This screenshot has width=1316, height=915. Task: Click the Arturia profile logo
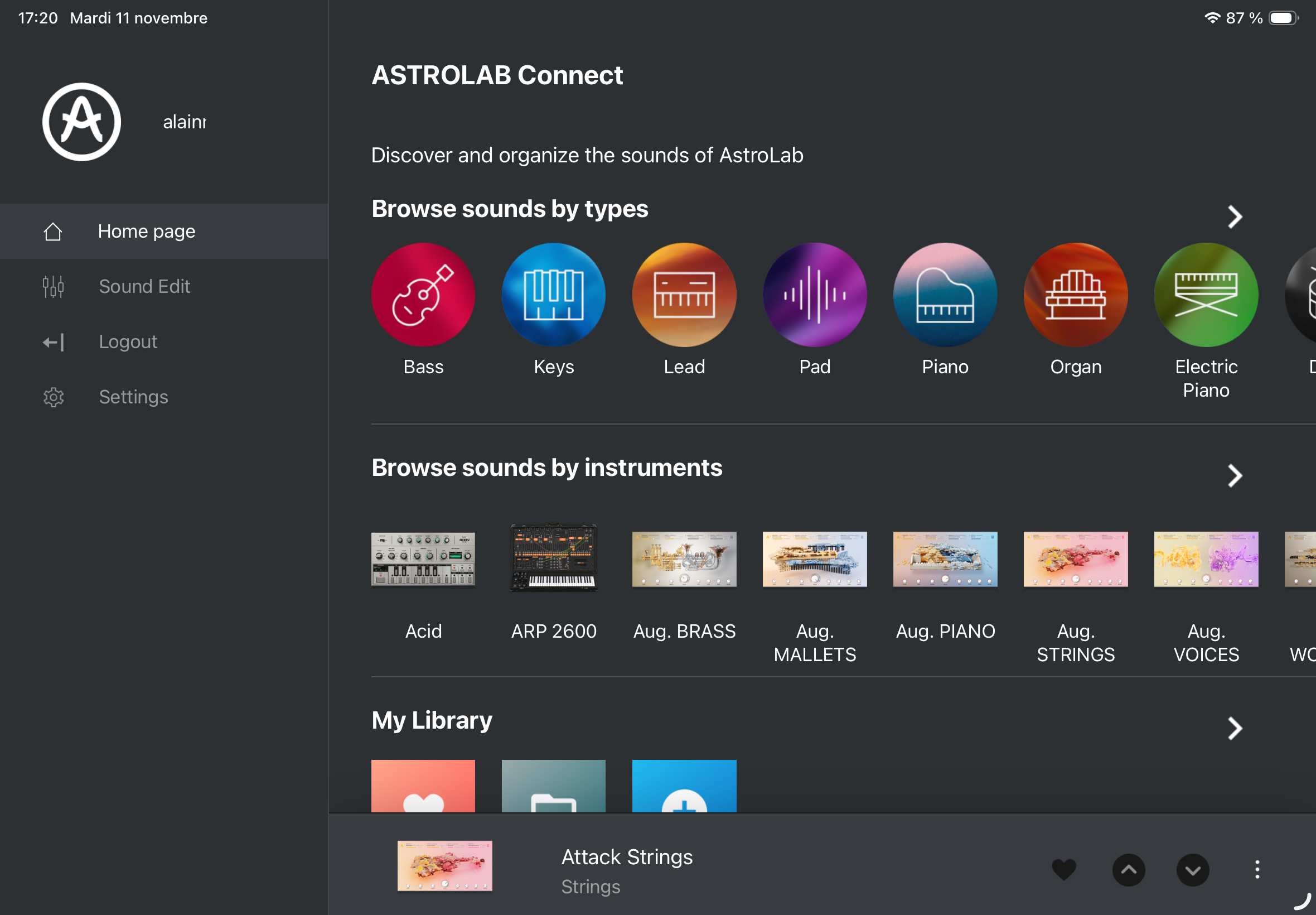coord(81,122)
